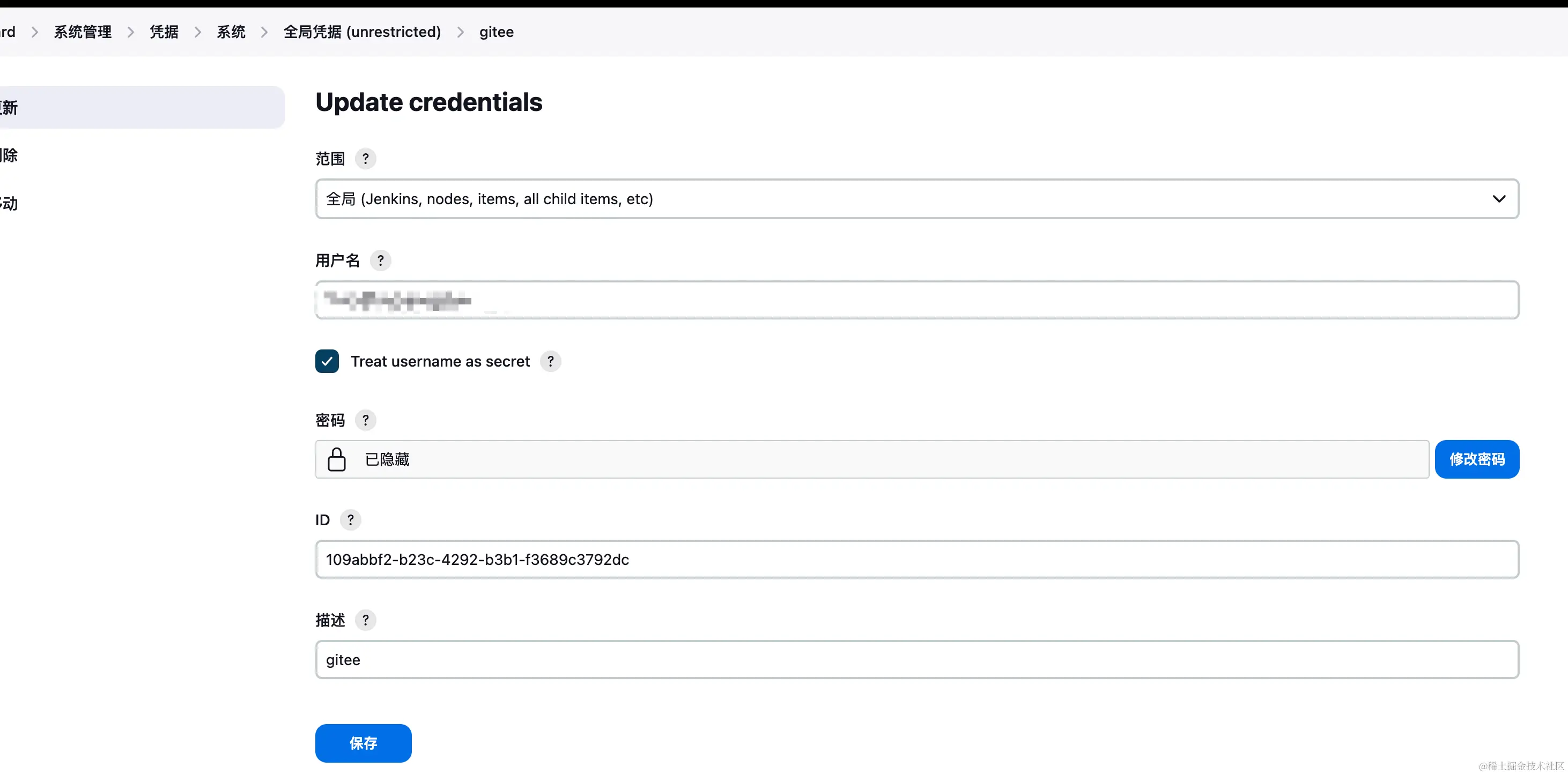This screenshot has width=1568, height=775.
Task: Click breadcrumb chevron after 系统管理
Action: pos(130,32)
